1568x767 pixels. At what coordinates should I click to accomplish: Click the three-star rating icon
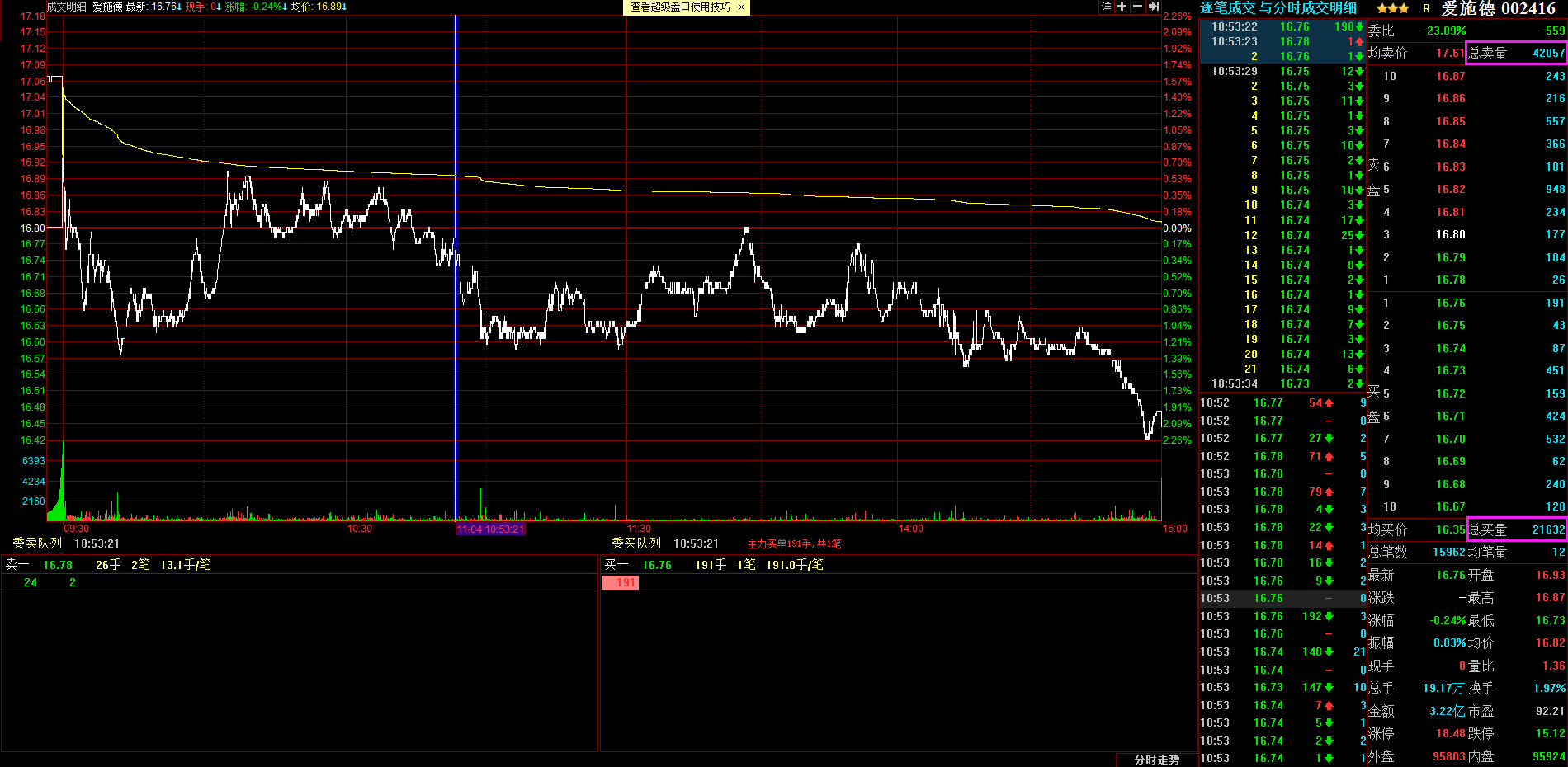[x=1393, y=8]
